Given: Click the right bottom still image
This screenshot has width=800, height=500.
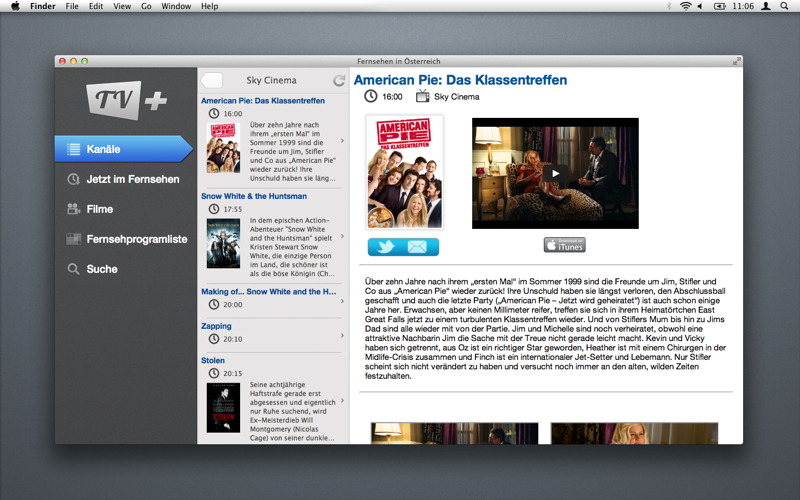Looking at the screenshot, I should pyautogui.click(x=634, y=433).
